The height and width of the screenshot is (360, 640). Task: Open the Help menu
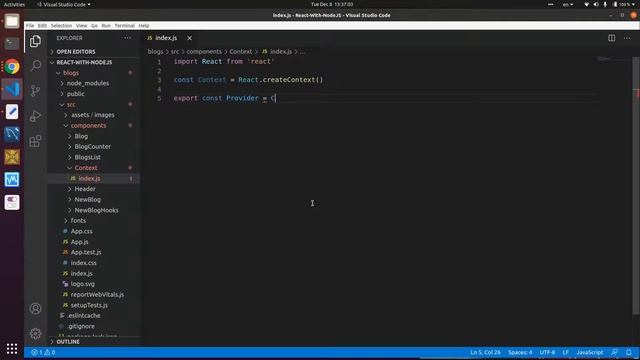(144, 25)
